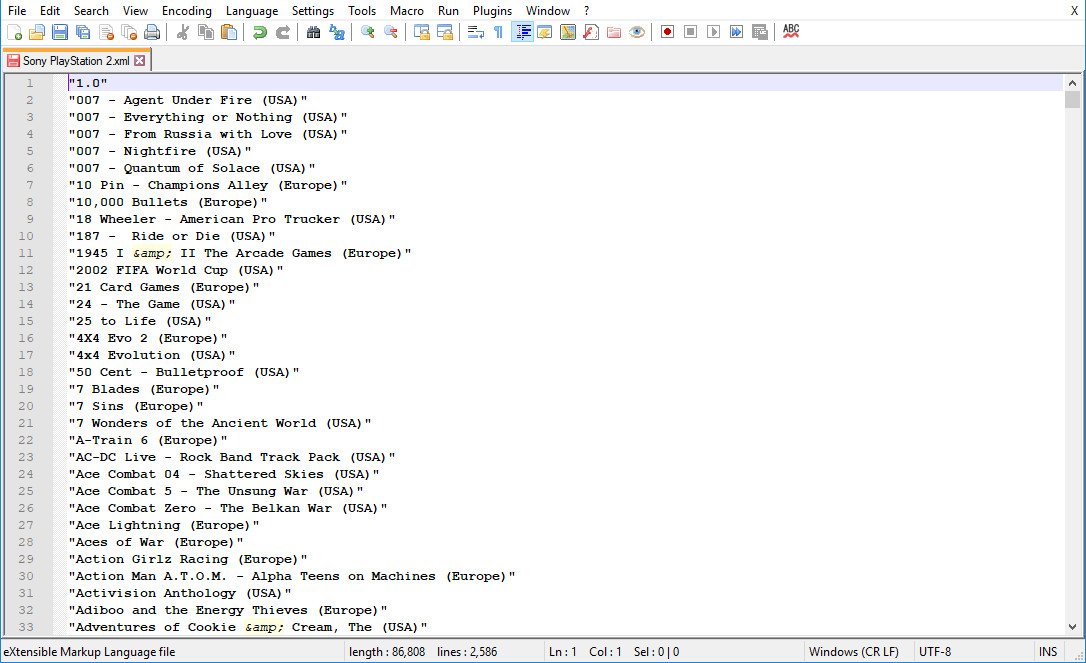The image size is (1086, 663).
Task: Toggle synchronize vertical scrolling icon
Action: pyautogui.click(x=422, y=32)
